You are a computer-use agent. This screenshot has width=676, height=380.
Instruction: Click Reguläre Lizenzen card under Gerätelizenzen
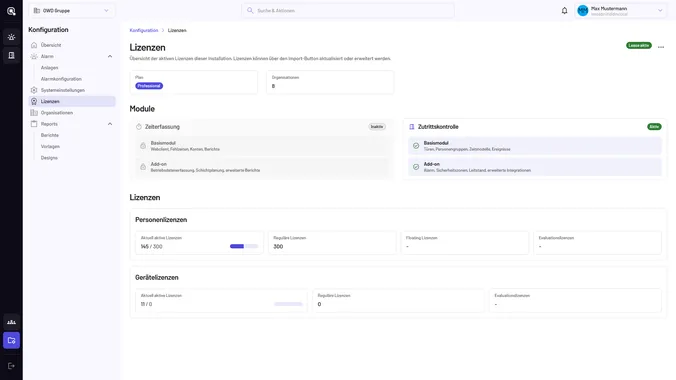click(398, 300)
